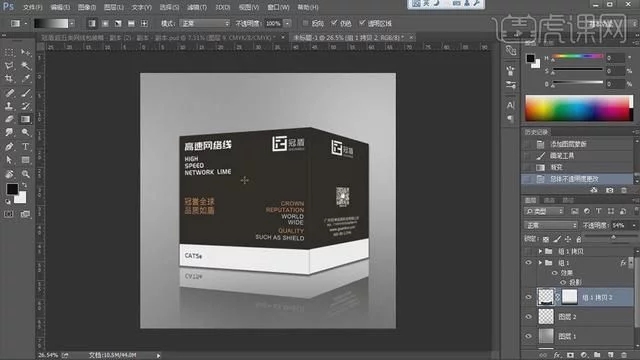Create new adjustment layer

pos(584,355)
